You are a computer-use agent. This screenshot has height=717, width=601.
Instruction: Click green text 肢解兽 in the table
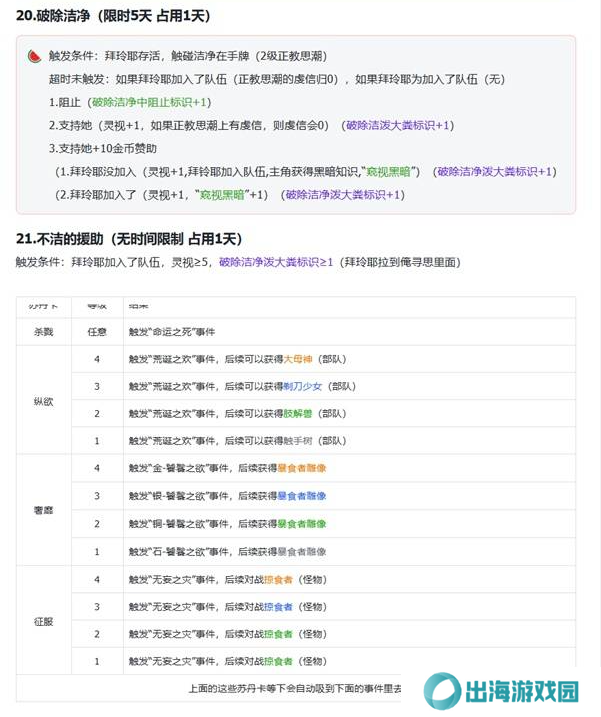click(x=298, y=414)
